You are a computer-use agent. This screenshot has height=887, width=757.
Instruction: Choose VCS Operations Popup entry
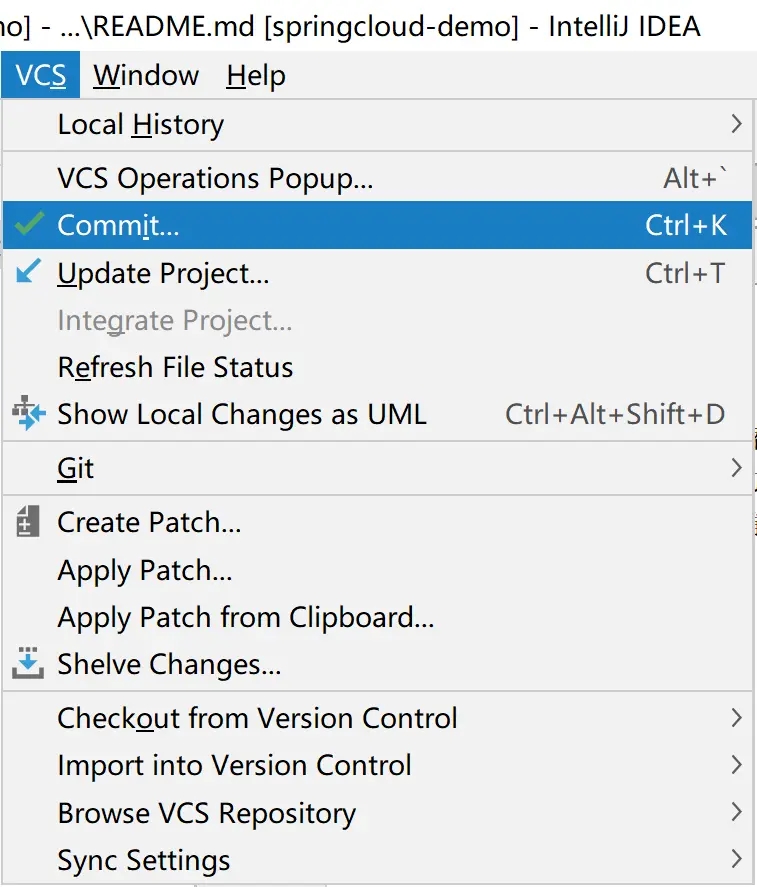[x=215, y=178]
